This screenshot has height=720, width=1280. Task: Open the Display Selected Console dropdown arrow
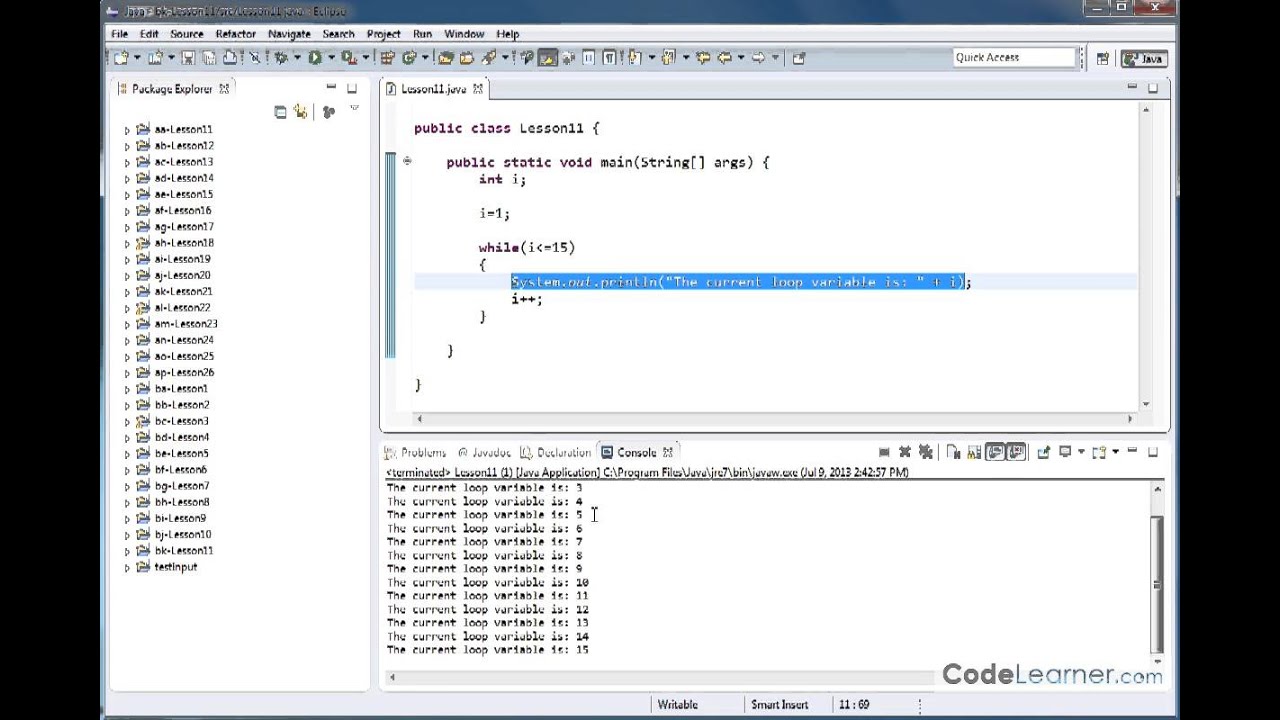[x=1081, y=452]
